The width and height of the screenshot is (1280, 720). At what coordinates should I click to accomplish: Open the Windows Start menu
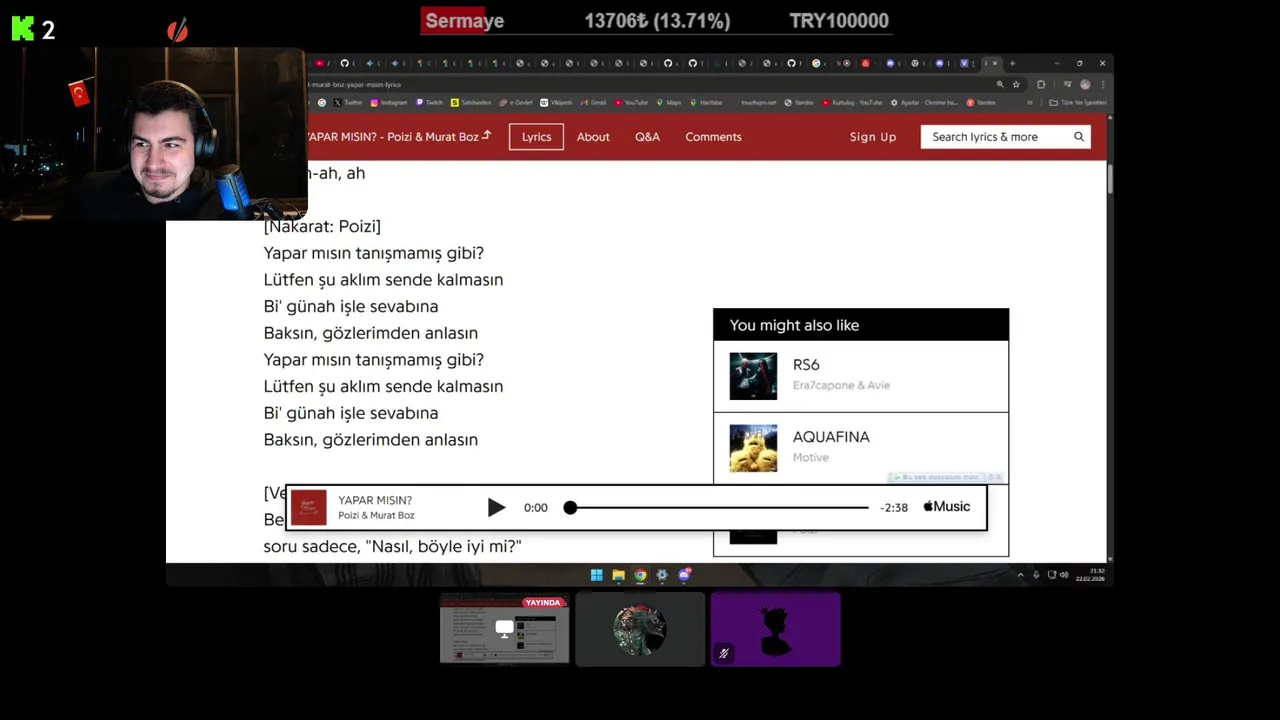pos(597,575)
